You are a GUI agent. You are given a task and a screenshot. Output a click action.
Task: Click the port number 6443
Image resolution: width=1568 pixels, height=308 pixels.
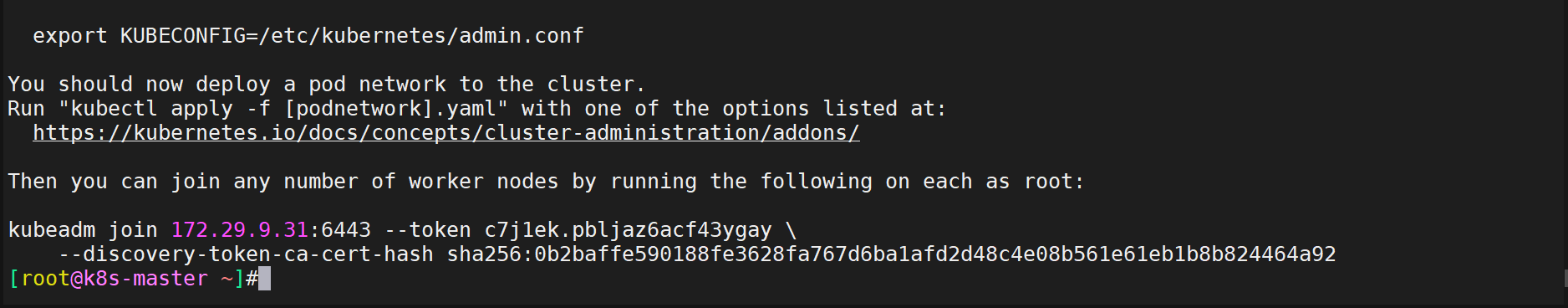click(x=346, y=230)
